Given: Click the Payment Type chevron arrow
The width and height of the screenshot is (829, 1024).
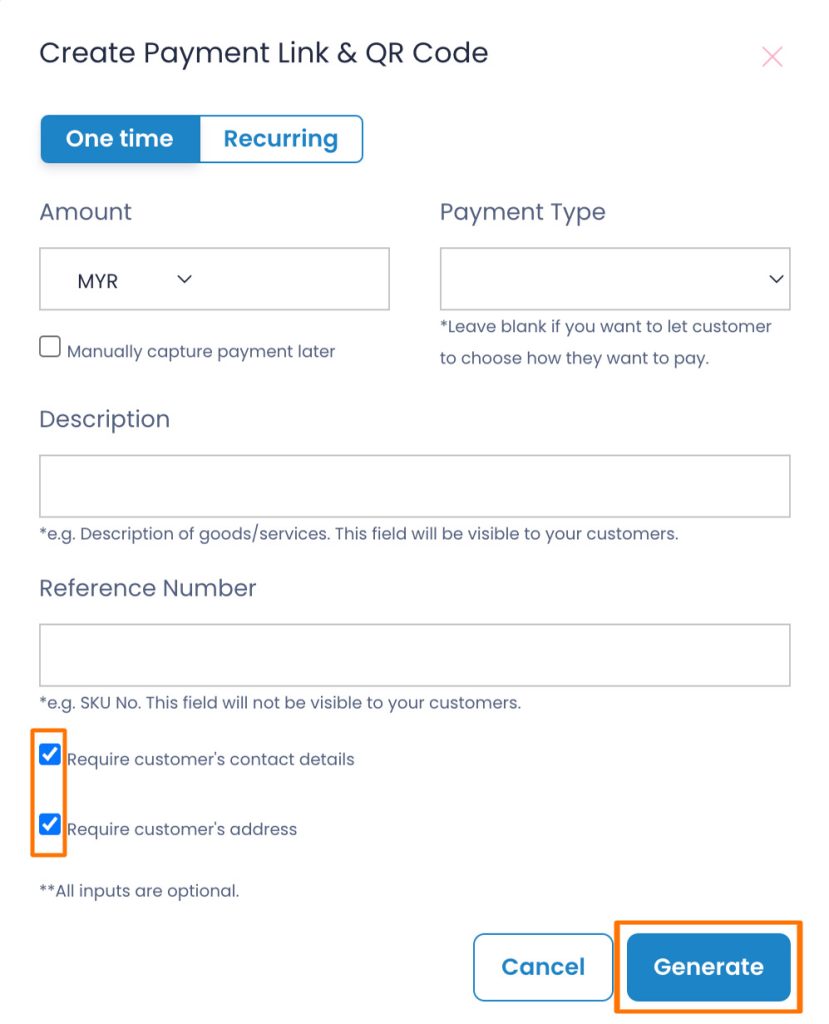Looking at the screenshot, I should click(776, 280).
